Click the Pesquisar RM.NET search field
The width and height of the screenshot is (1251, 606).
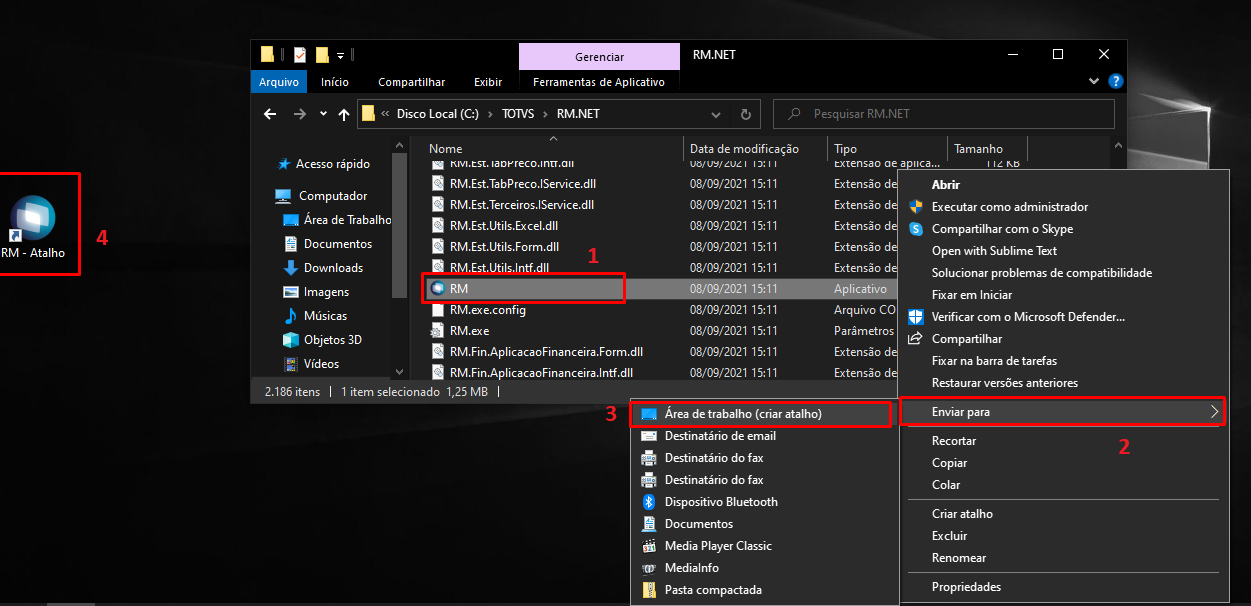click(x=945, y=114)
